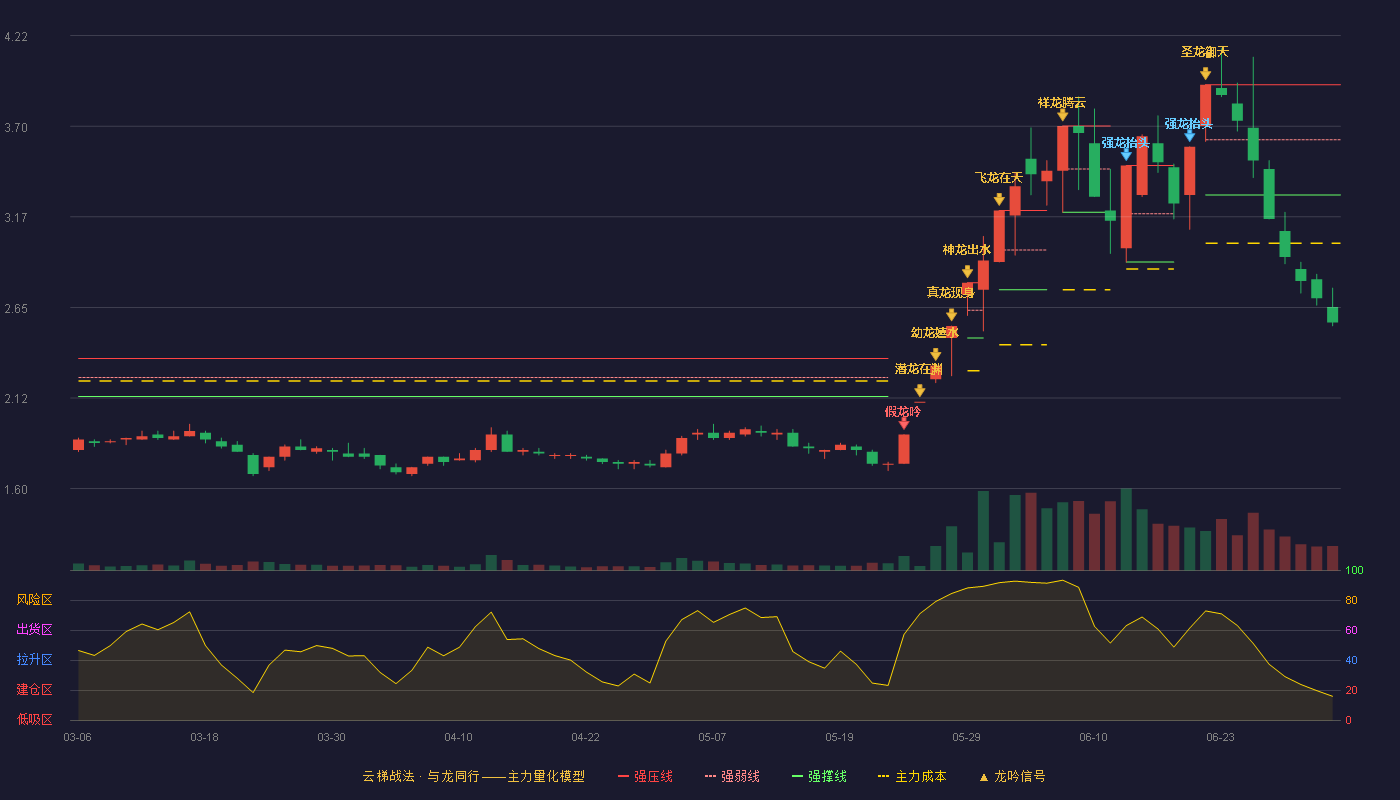Click the green 100 indicator axis label
Image resolution: width=1400 pixels, height=800 pixels.
[1354, 571]
